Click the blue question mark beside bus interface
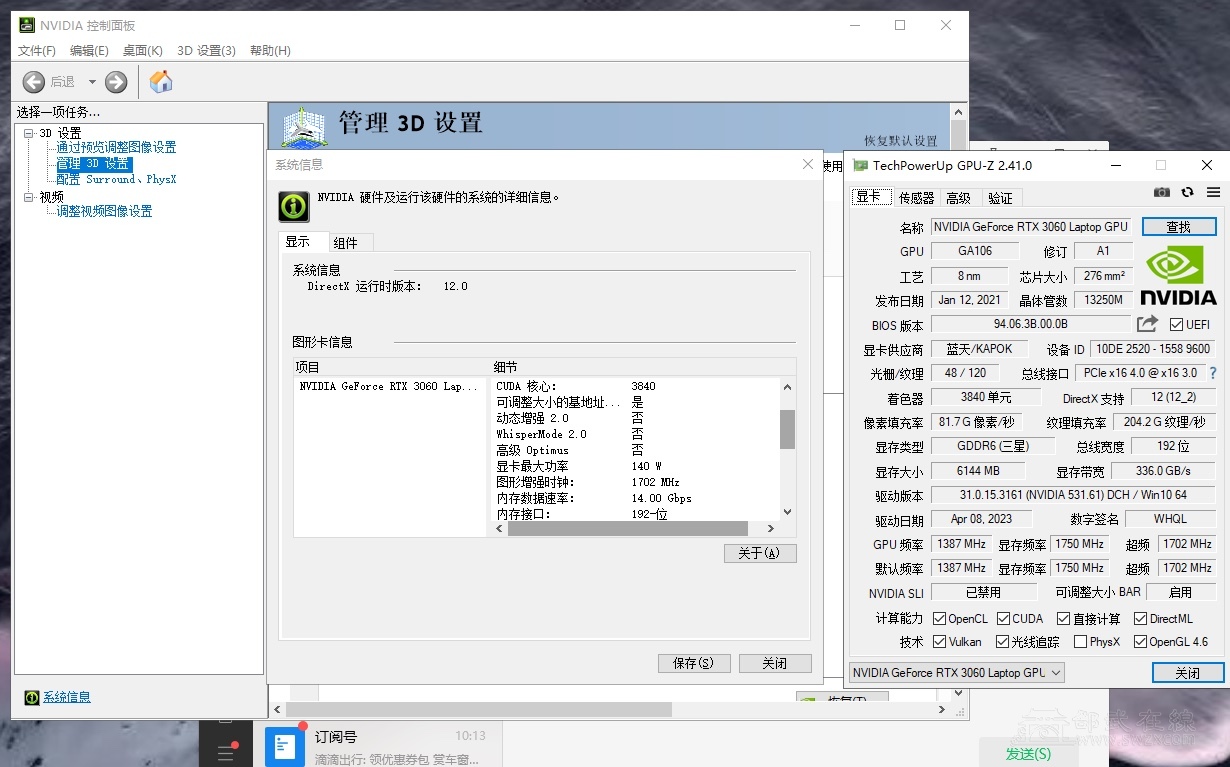1230x767 pixels. click(x=1213, y=373)
